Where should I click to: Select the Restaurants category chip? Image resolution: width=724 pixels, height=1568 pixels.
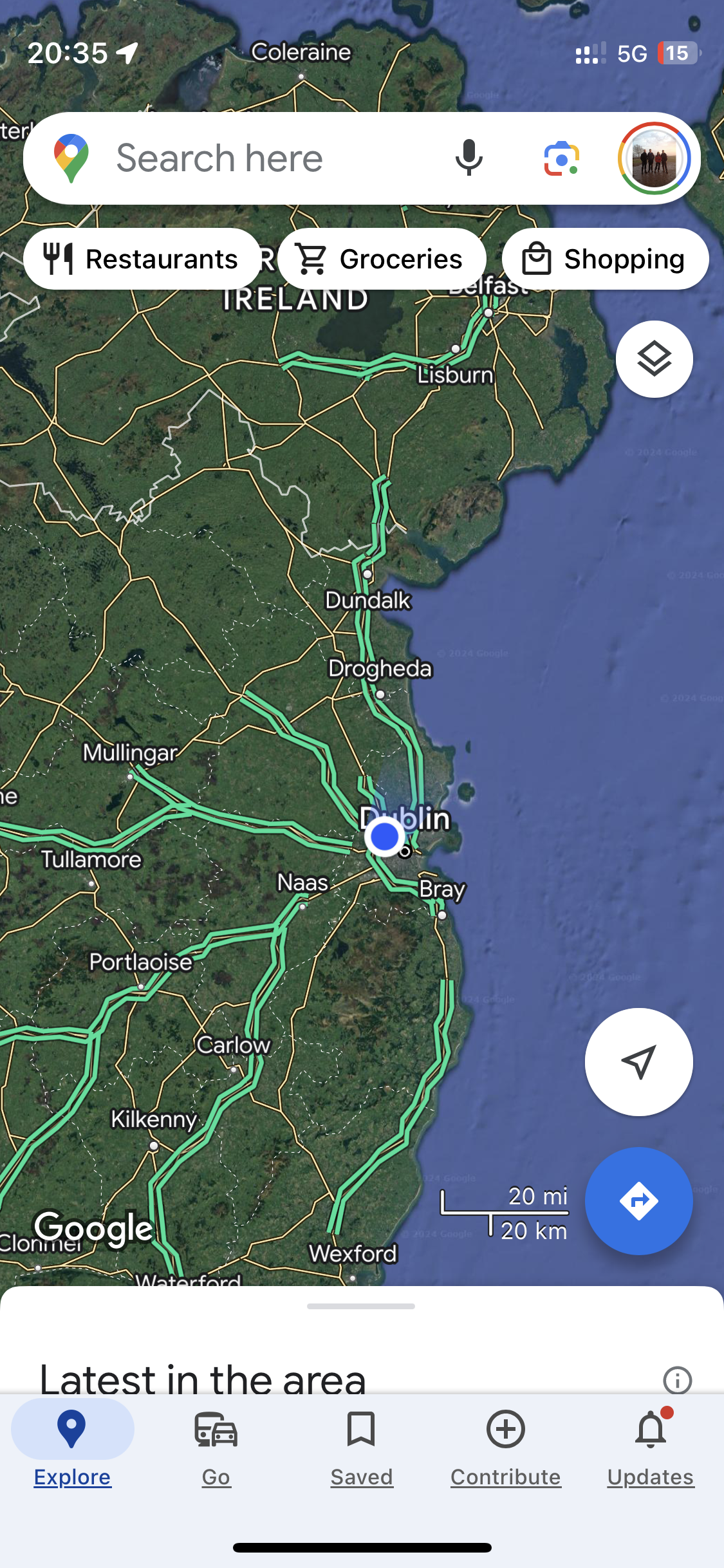142,259
